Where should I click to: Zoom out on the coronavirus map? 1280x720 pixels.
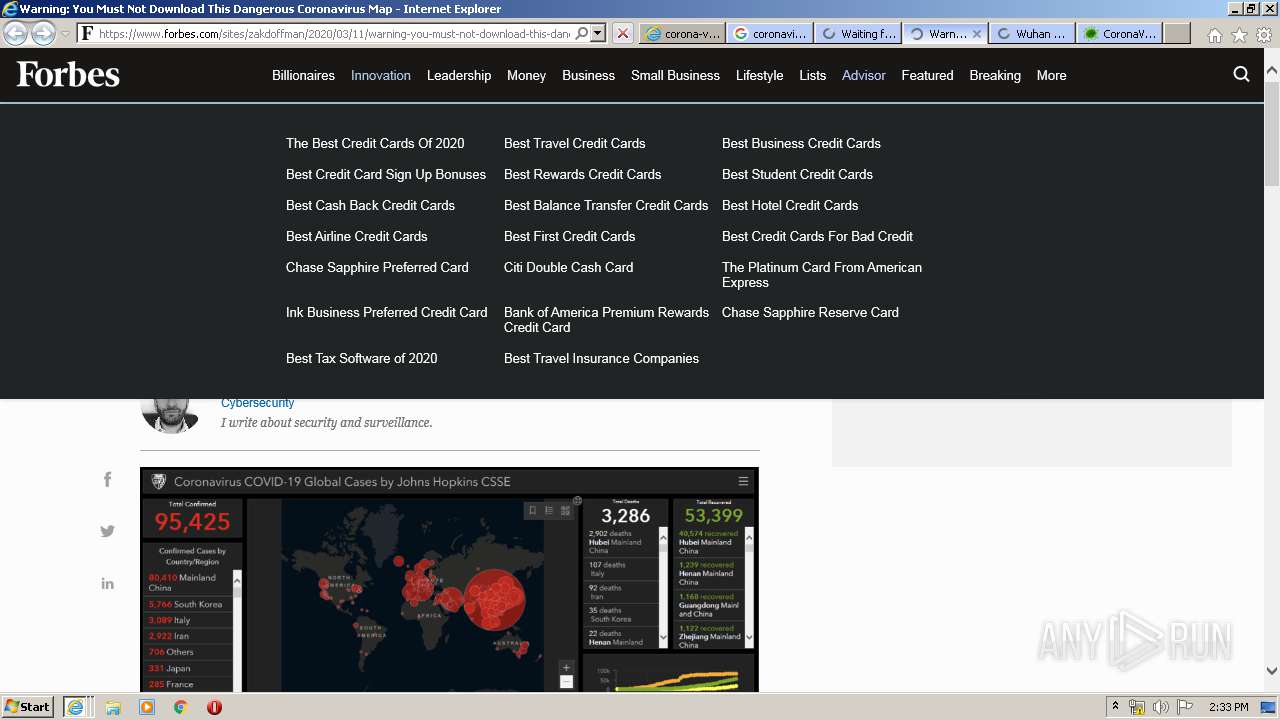[566, 682]
